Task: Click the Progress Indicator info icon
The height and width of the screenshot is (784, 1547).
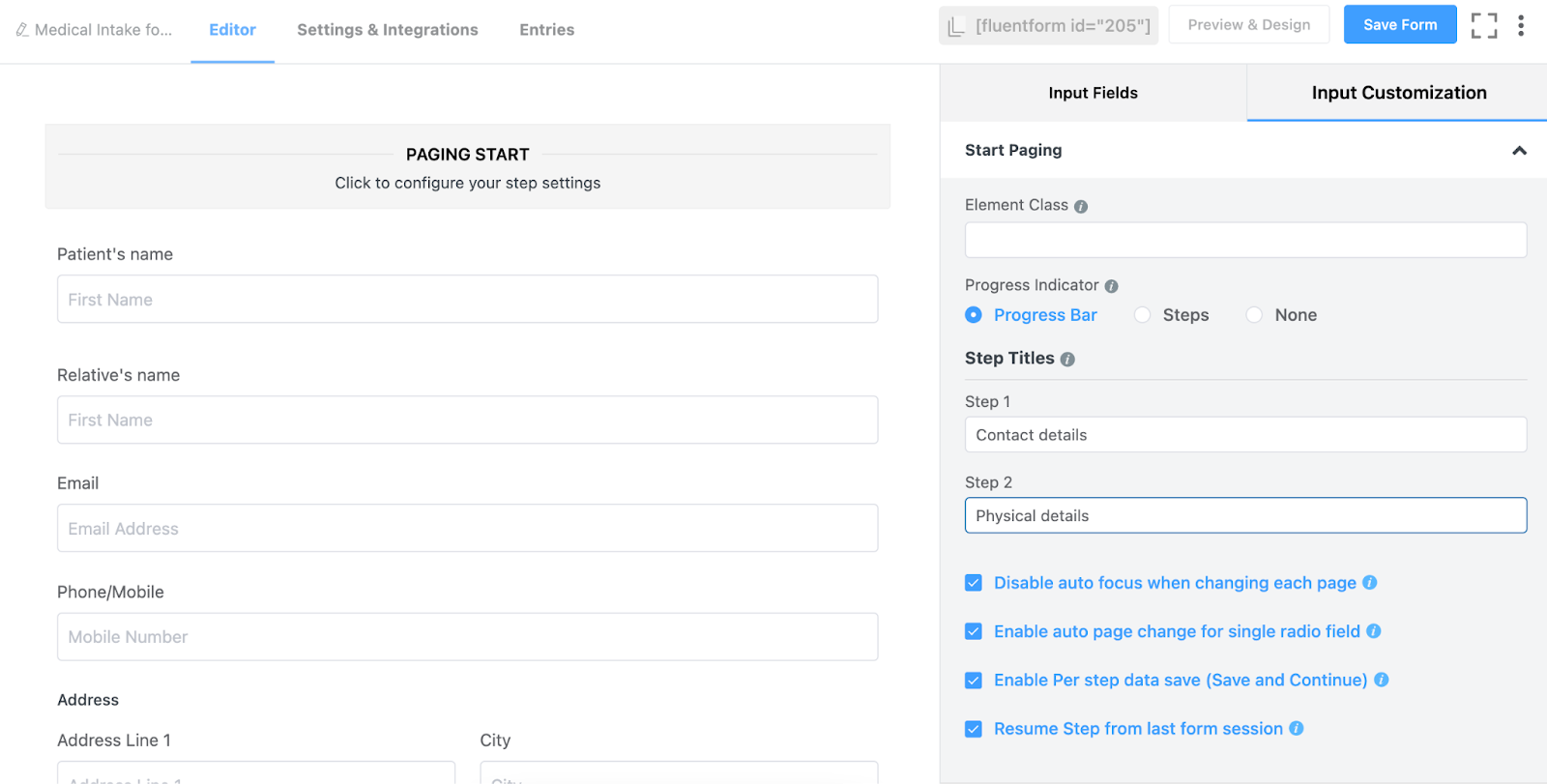Action: tap(1111, 286)
